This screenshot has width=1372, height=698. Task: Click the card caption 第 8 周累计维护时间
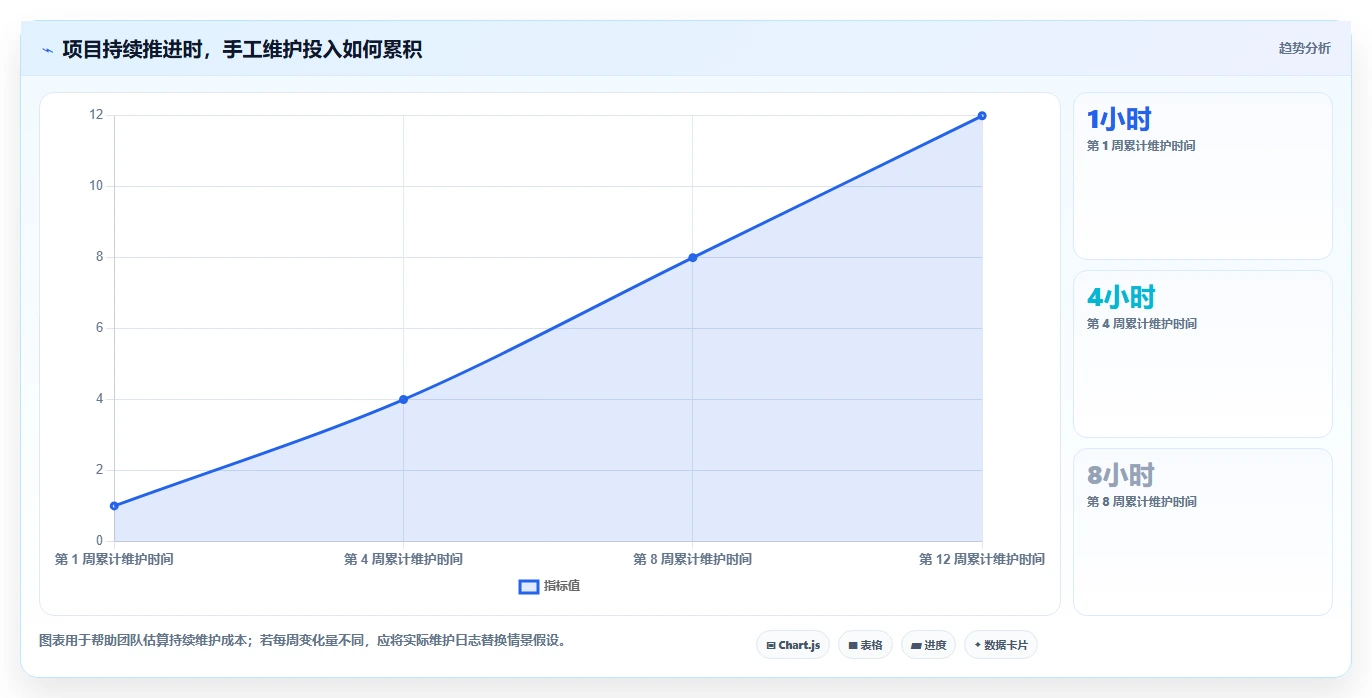coord(1142,502)
